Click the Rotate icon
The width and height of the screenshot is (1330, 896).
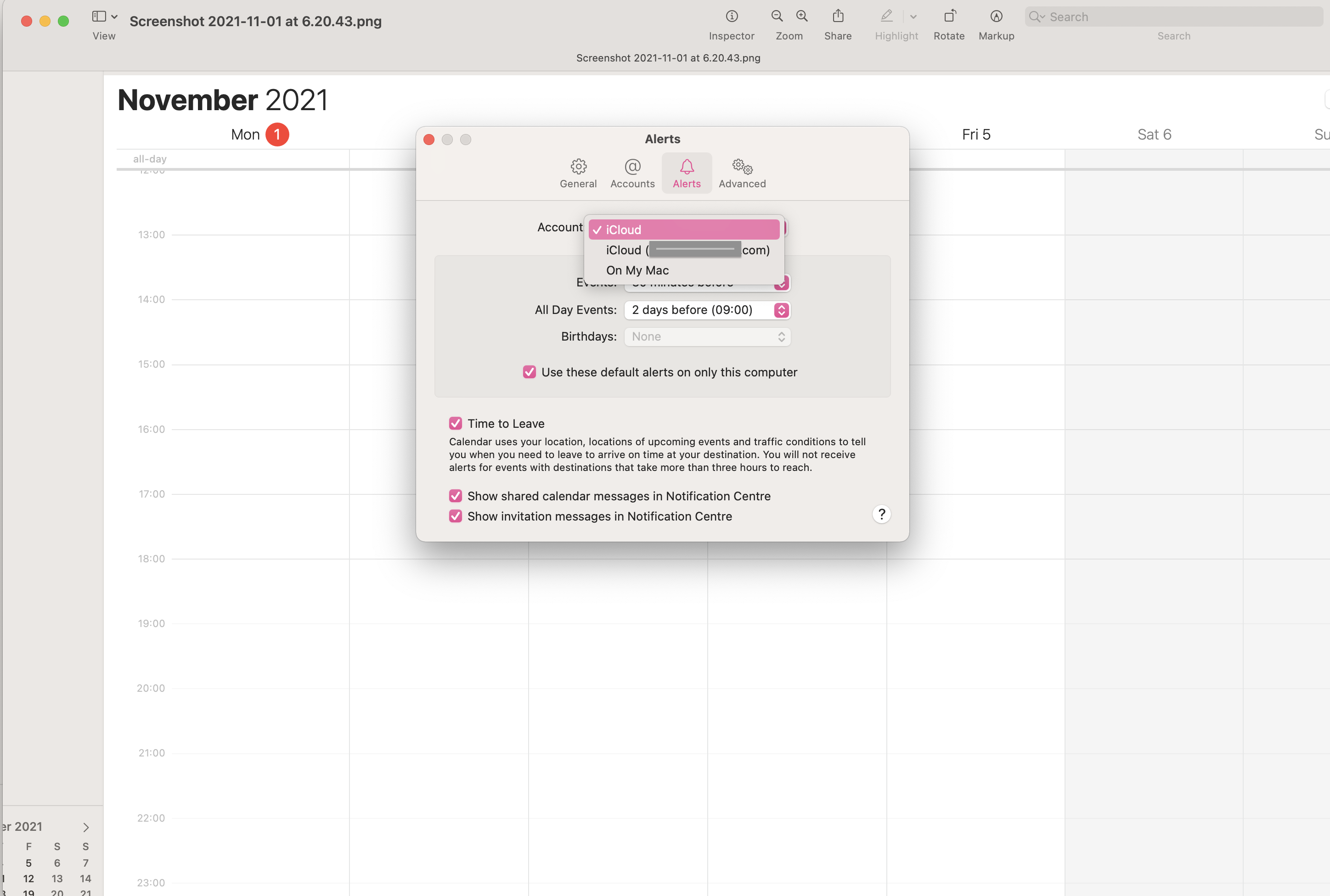949,17
